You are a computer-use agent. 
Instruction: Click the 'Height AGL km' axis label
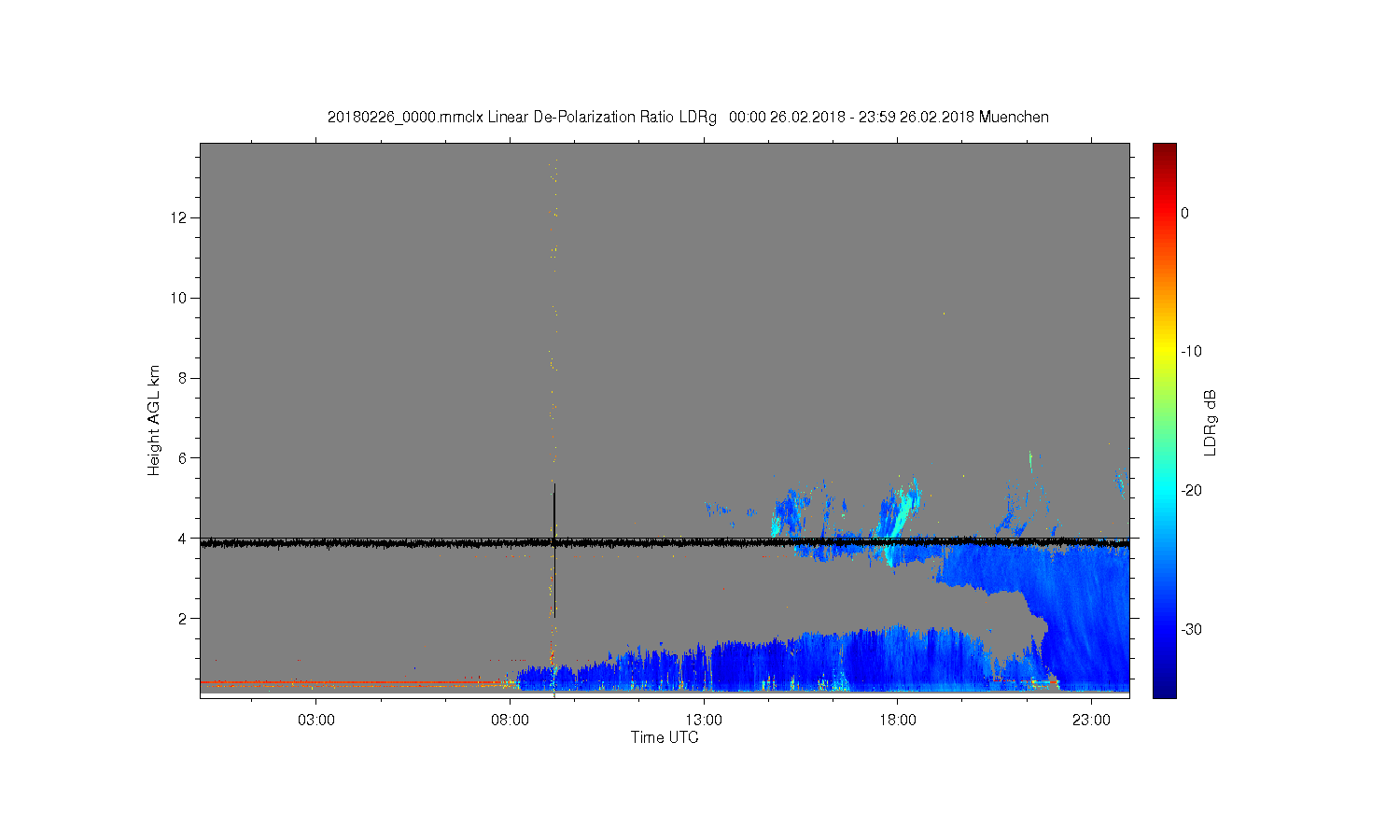point(154,420)
